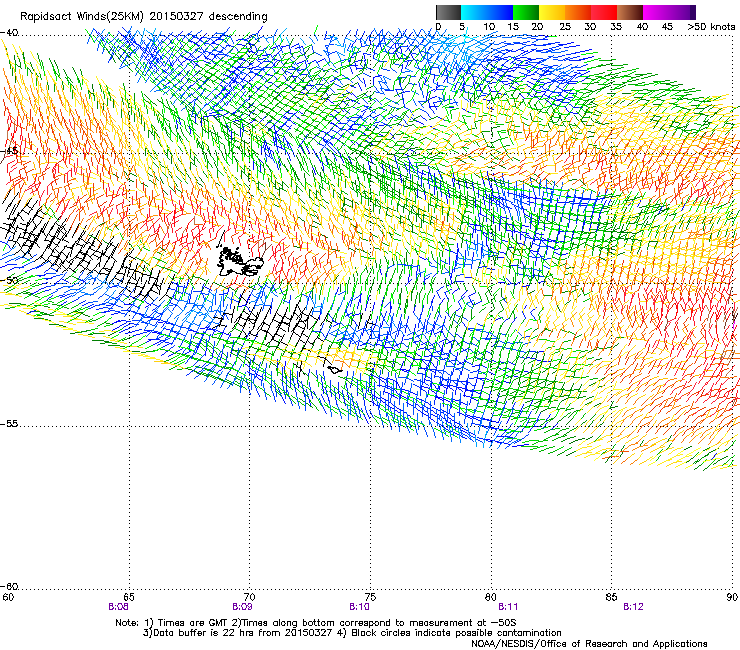Click the green 15-20 knots legend segment
This screenshot has width=740, height=650.
coord(526,12)
